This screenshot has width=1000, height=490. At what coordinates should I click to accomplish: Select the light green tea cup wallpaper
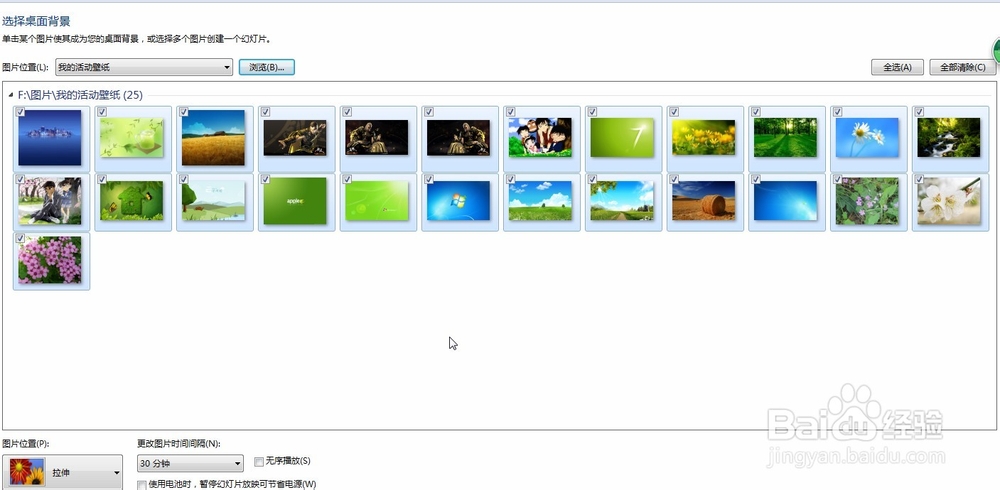tap(132, 138)
